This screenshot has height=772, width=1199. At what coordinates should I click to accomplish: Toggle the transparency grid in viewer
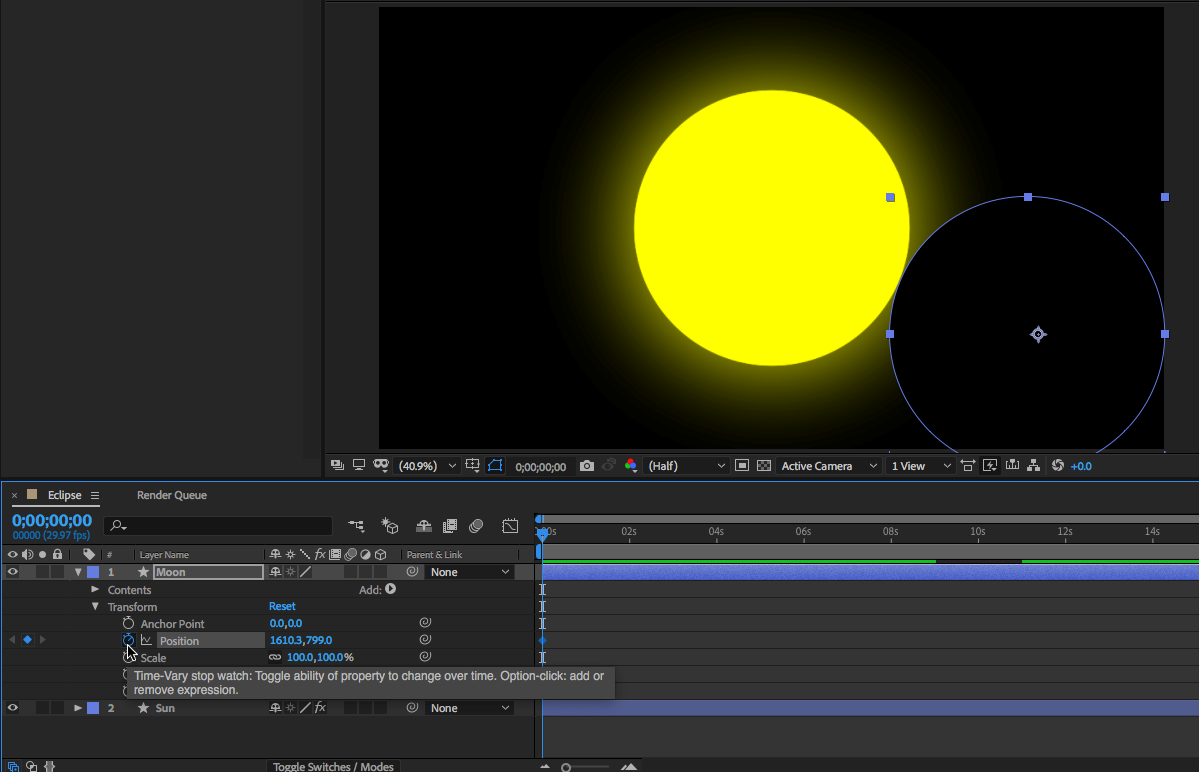[x=764, y=466]
